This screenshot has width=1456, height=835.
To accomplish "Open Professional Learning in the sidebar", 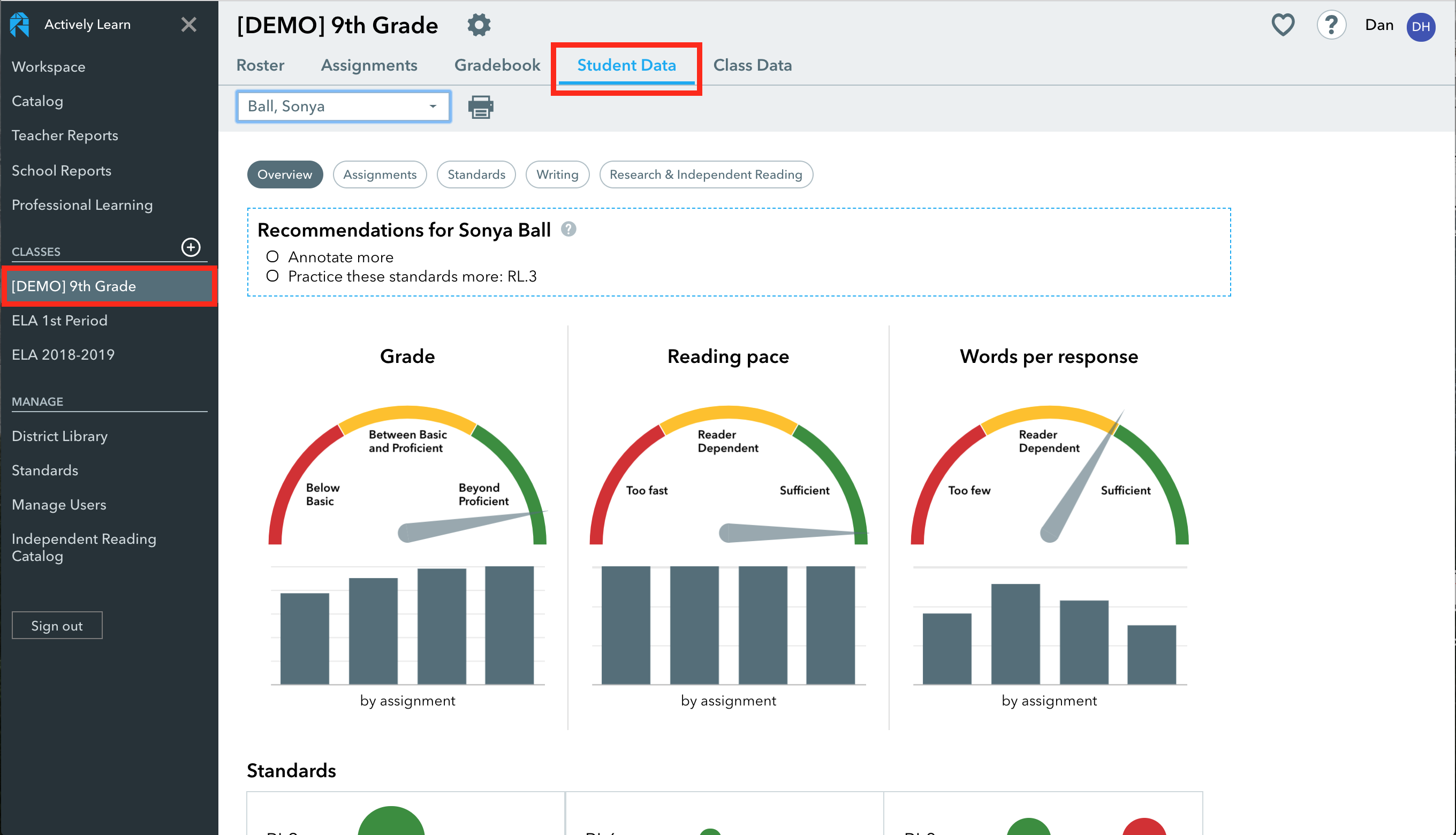I will click(x=82, y=204).
